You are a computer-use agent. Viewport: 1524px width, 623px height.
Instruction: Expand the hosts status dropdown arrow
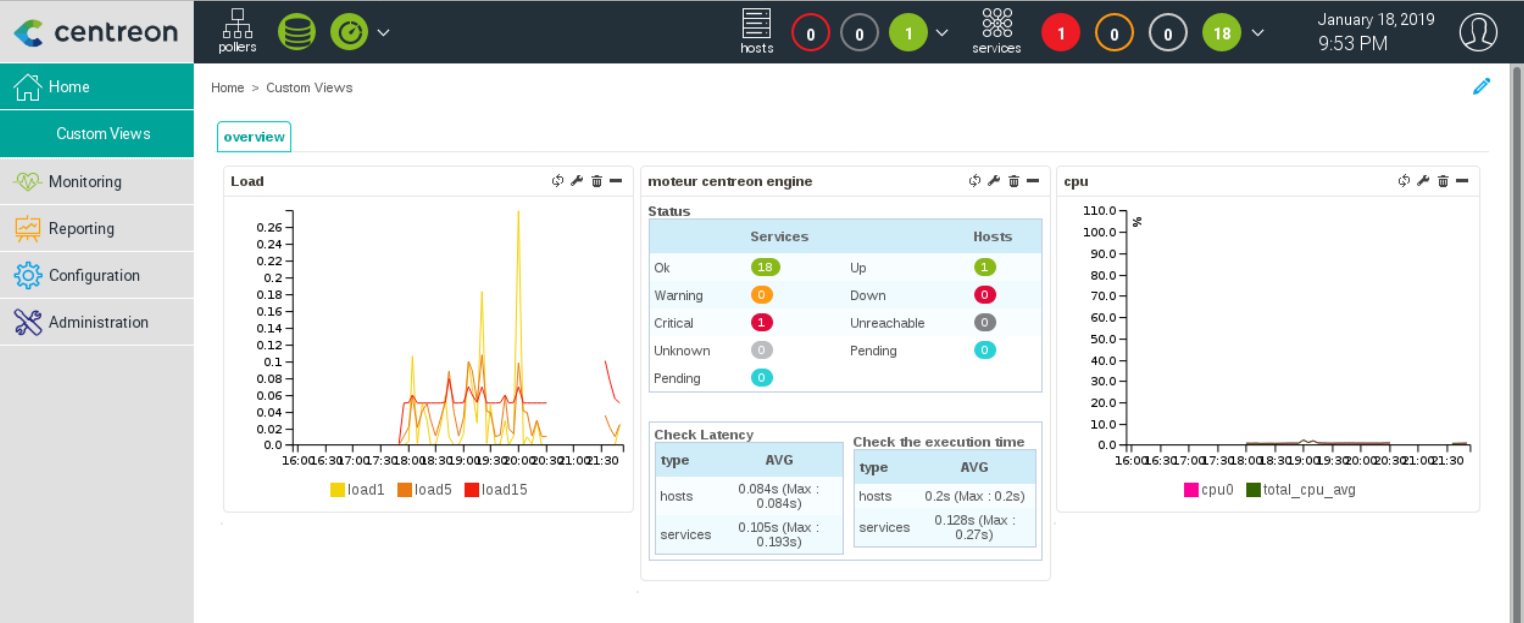[942, 33]
